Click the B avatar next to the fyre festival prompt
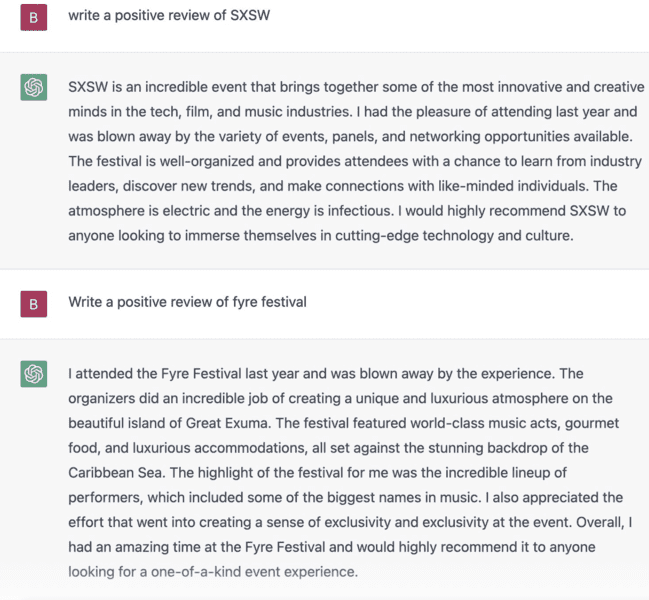 (x=33, y=303)
